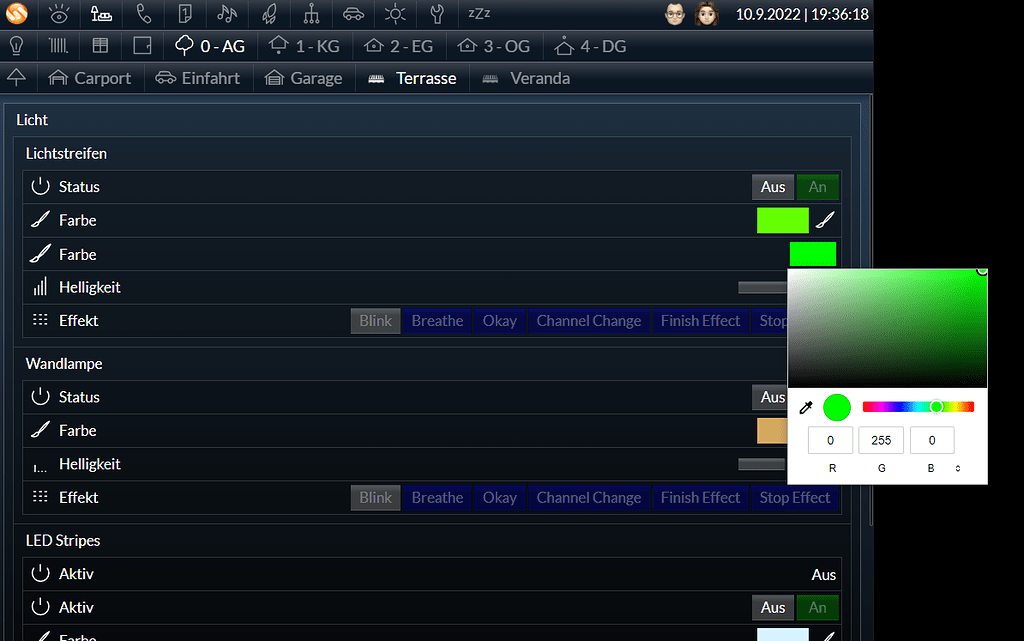Open the rocket icon in top bar
Image resolution: width=1024 pixels, height=641 pixels.
[269, 14]
